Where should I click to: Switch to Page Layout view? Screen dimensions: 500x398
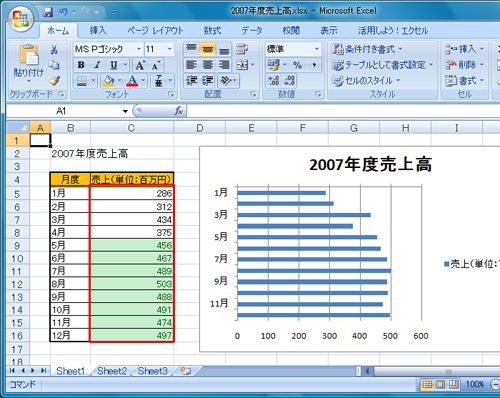tap(440, 385)
